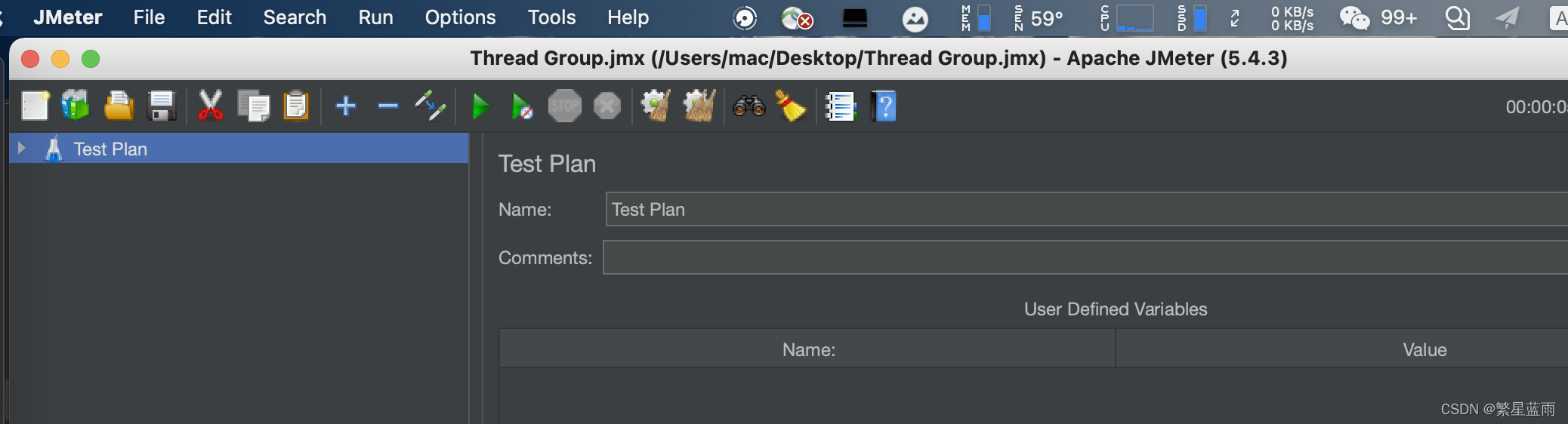Viewport: 1568px width, 424px height.
Task: Click the WeChat icon in menu bar
Action: tap(1354, 17)
